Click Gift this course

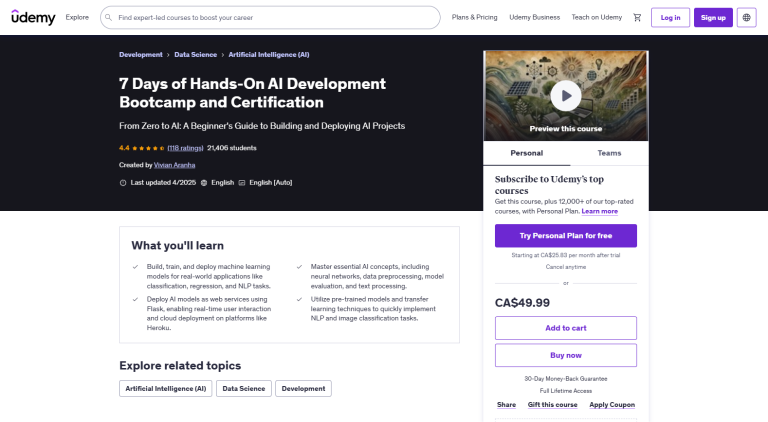coord(552,405)
